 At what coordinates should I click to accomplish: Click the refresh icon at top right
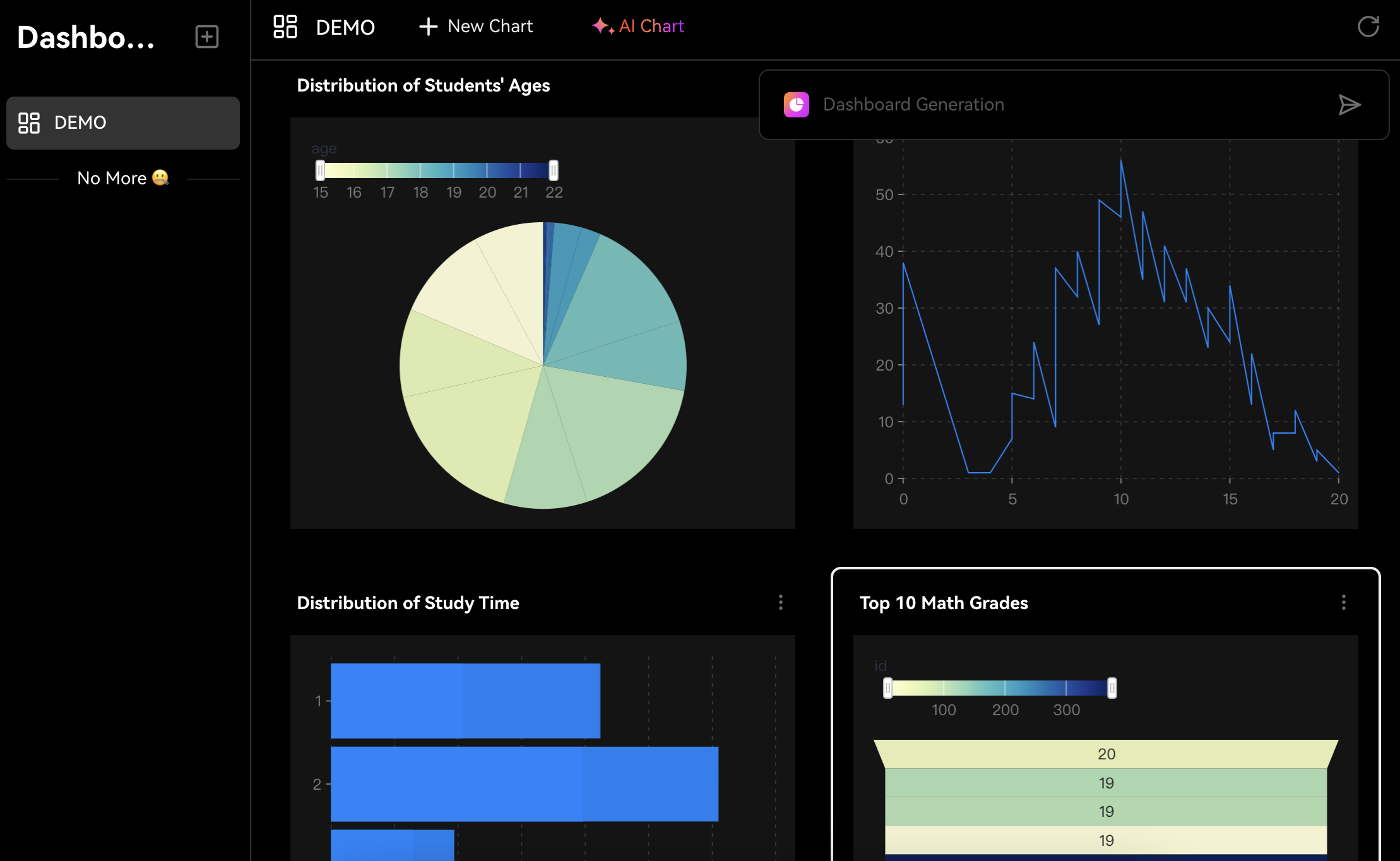tap(1368, 27)
